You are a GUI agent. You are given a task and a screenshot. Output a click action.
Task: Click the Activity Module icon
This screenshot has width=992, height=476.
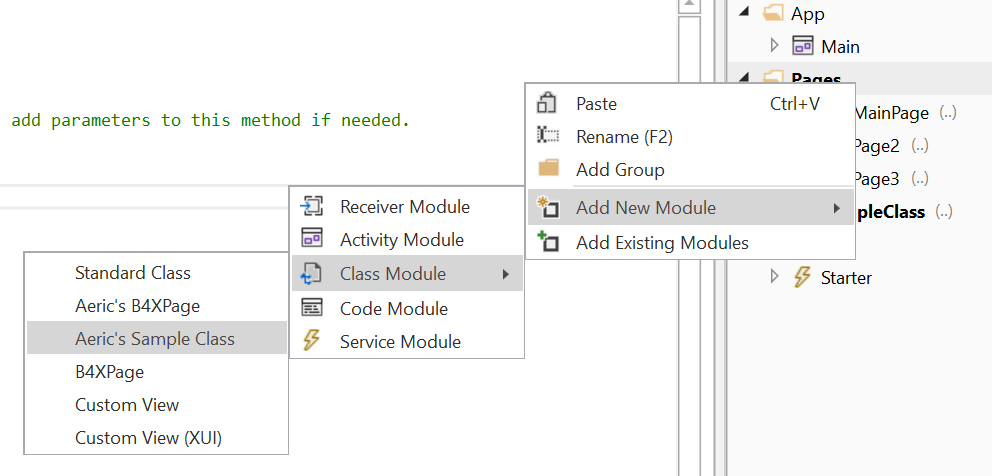[312, 239]
